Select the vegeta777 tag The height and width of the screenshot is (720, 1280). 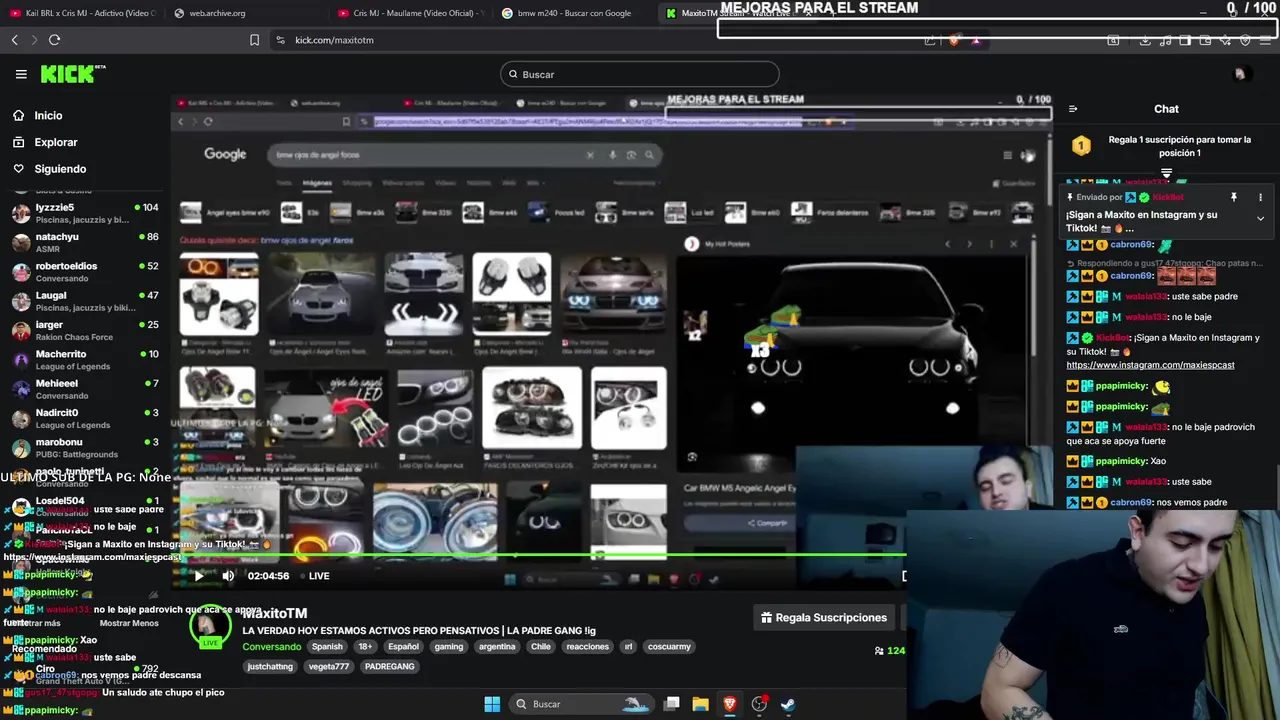329,666
